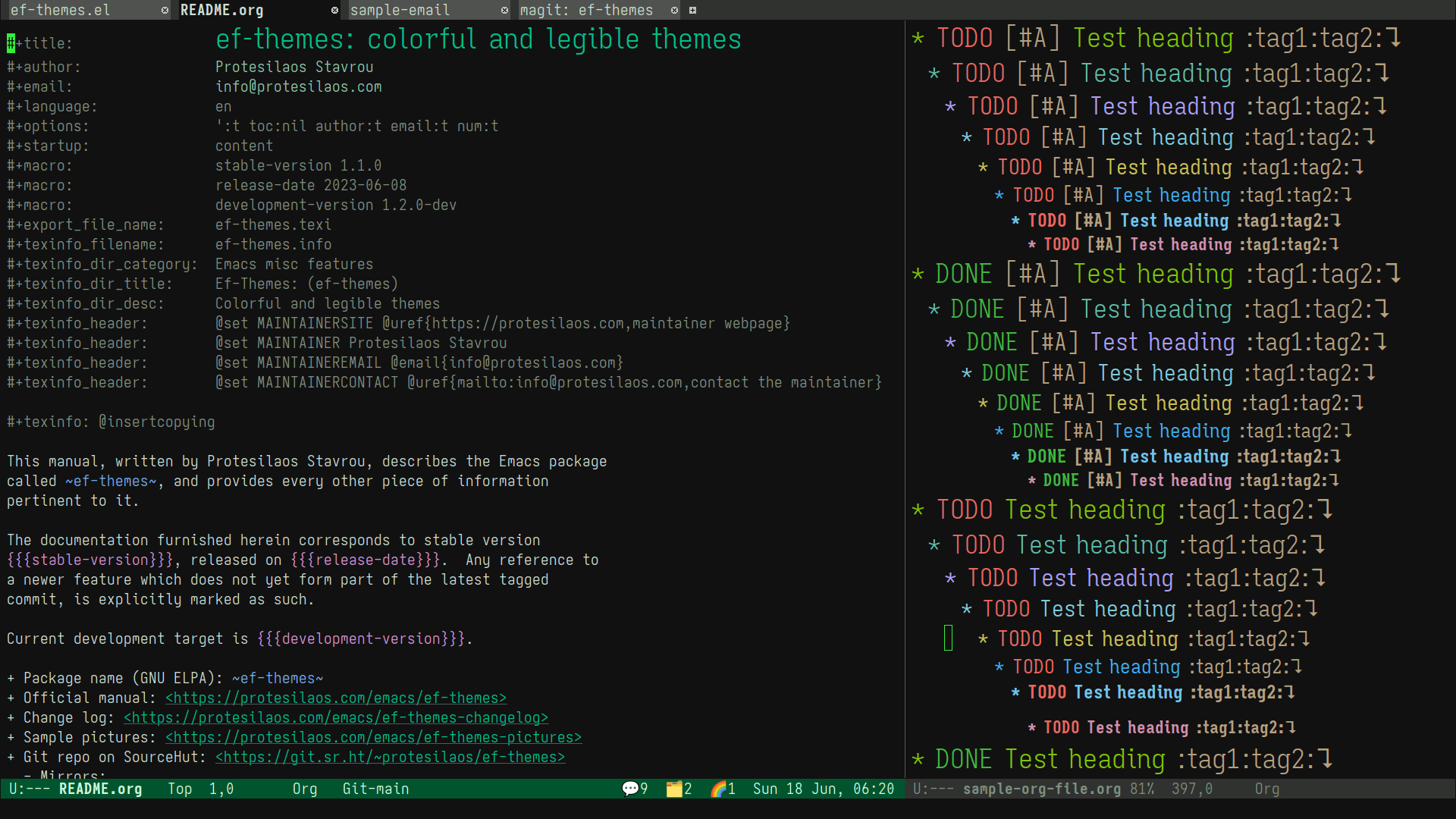Screen dimensions: 1456x819
Task: Click the green star of first TODO [#A] heading
Action: (918, 38)
